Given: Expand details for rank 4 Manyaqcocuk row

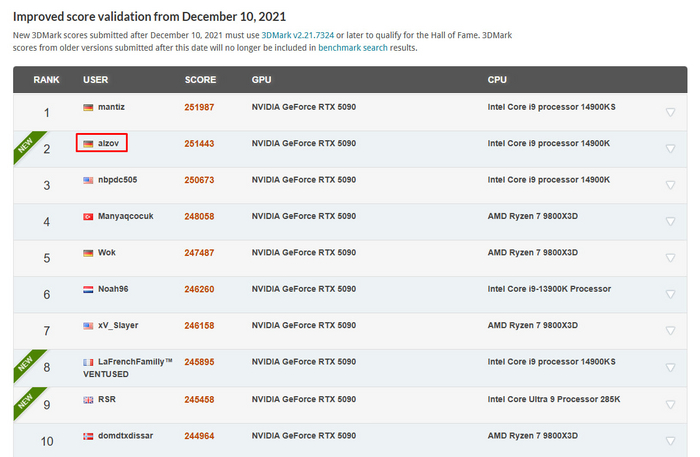Looking at the screenshot, I should (670, 221).
